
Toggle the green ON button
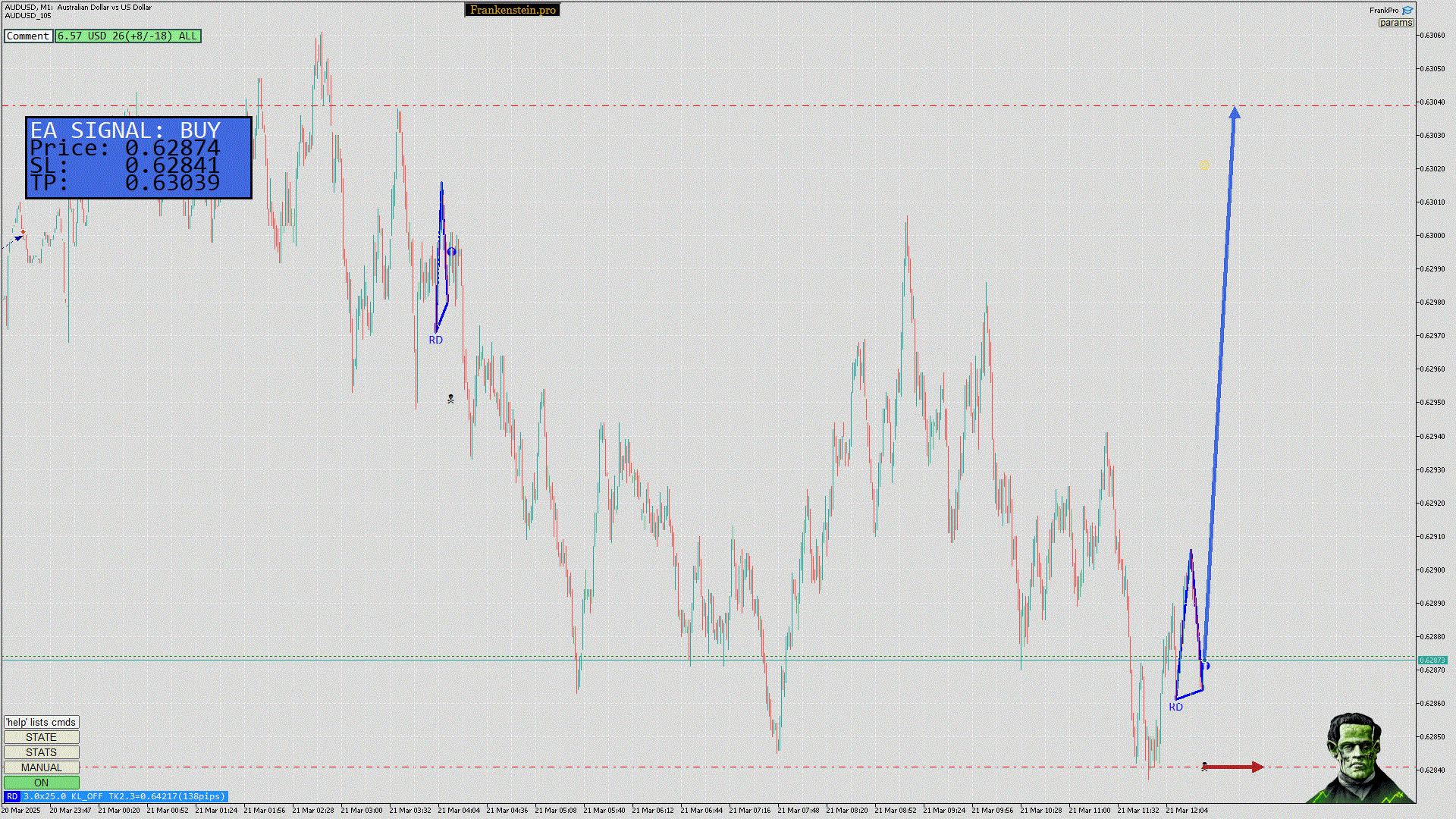coord(42,783)
